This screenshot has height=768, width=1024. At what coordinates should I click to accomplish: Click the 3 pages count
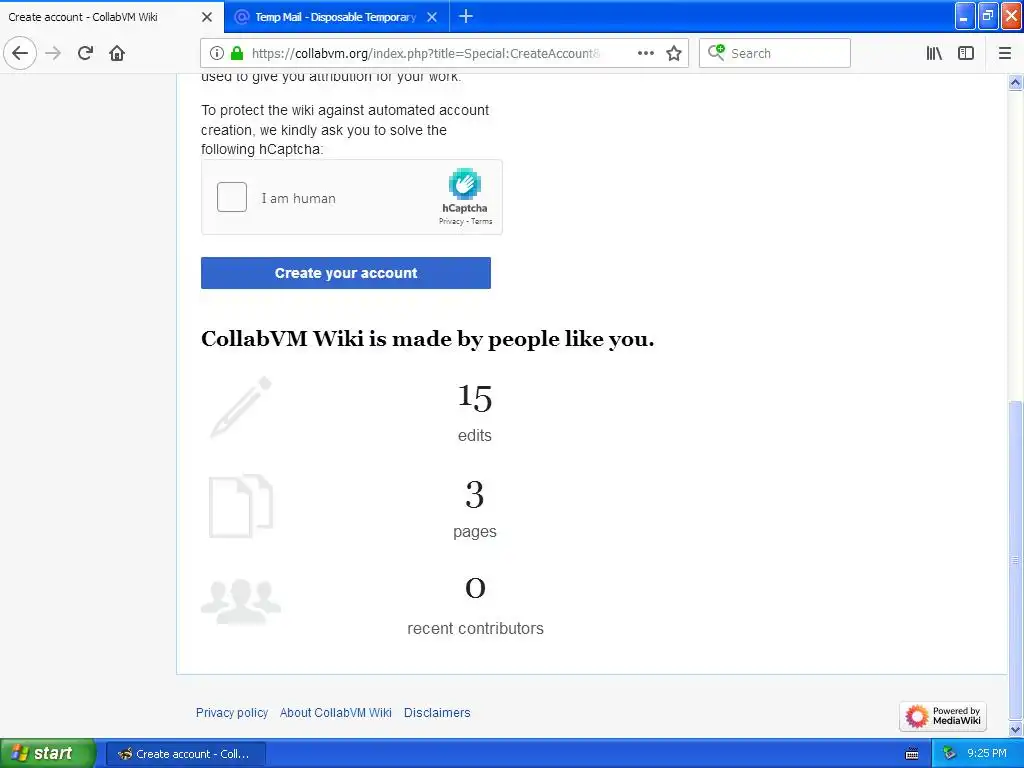click(x=475, y=495)
